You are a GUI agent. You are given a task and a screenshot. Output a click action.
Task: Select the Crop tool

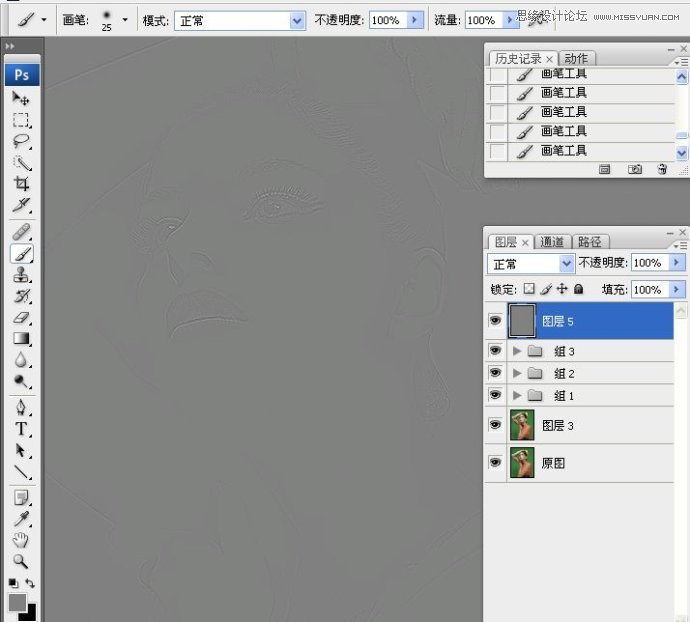[21, 184]
